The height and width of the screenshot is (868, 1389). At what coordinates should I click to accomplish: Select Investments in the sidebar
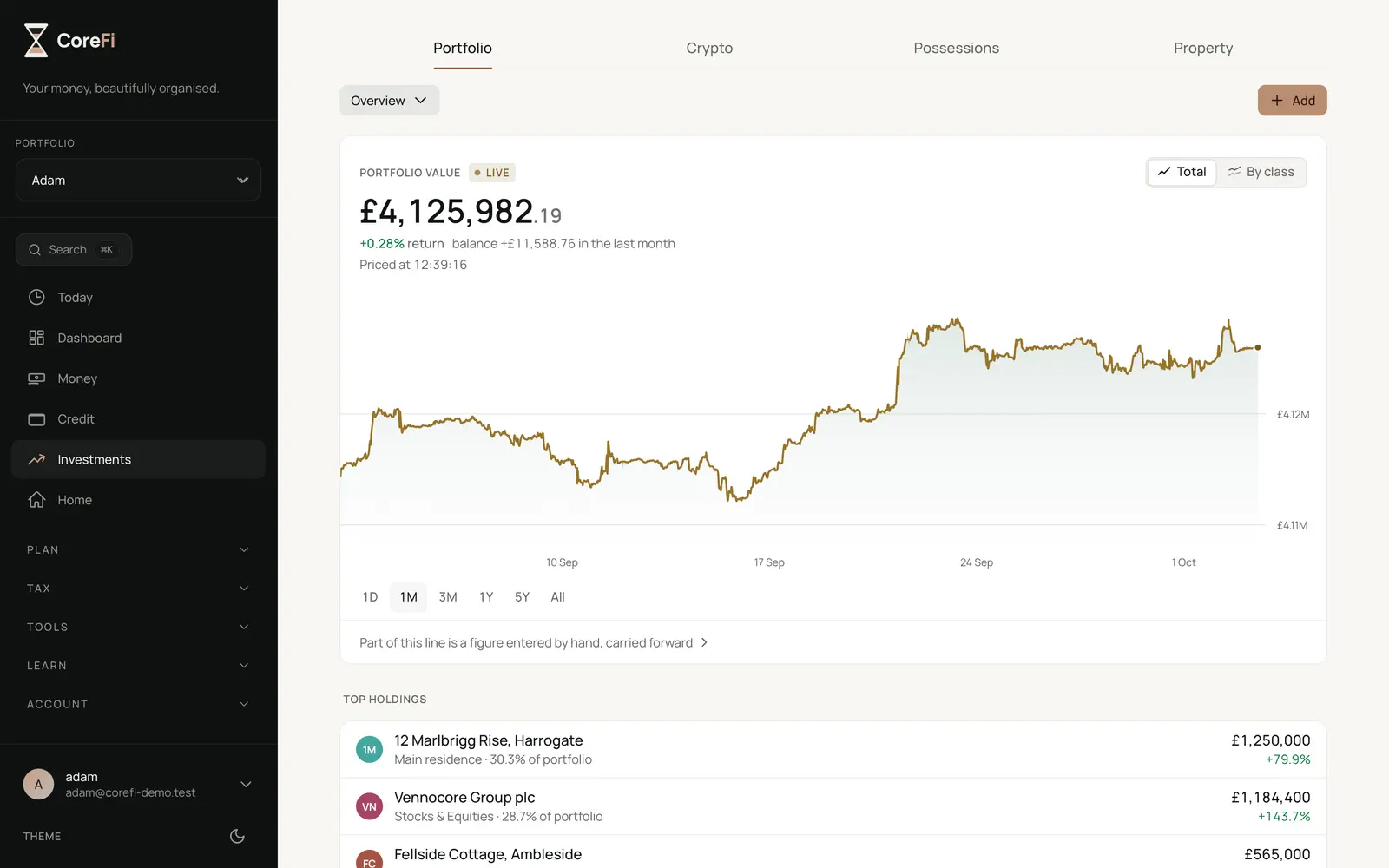click(138, 459)
